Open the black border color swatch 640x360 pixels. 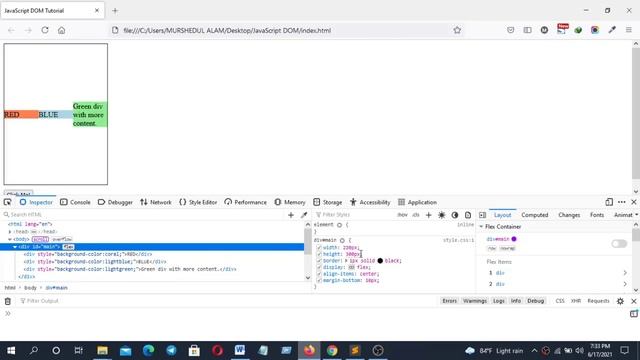tap(380, 260)
